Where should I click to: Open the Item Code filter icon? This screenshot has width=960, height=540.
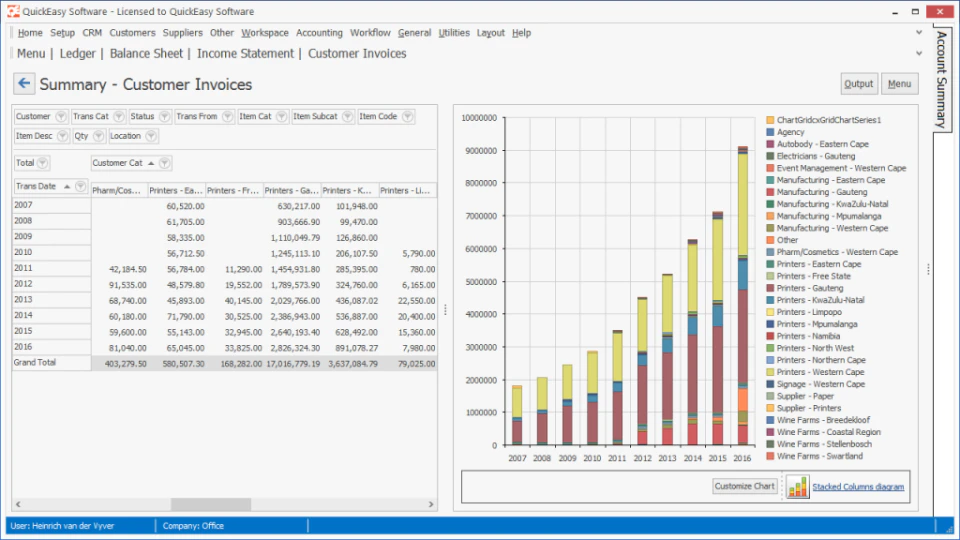407,116
